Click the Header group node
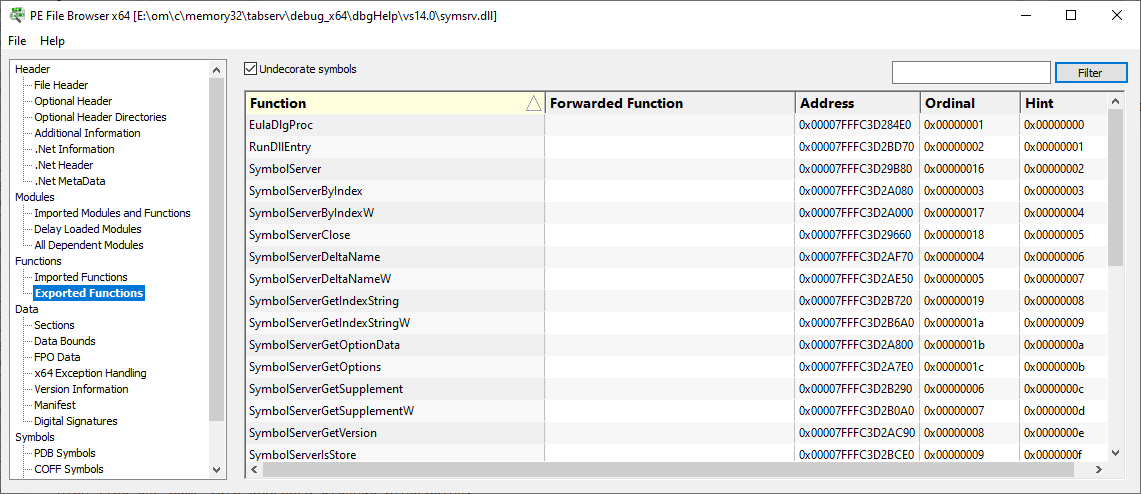 [32, 69]
